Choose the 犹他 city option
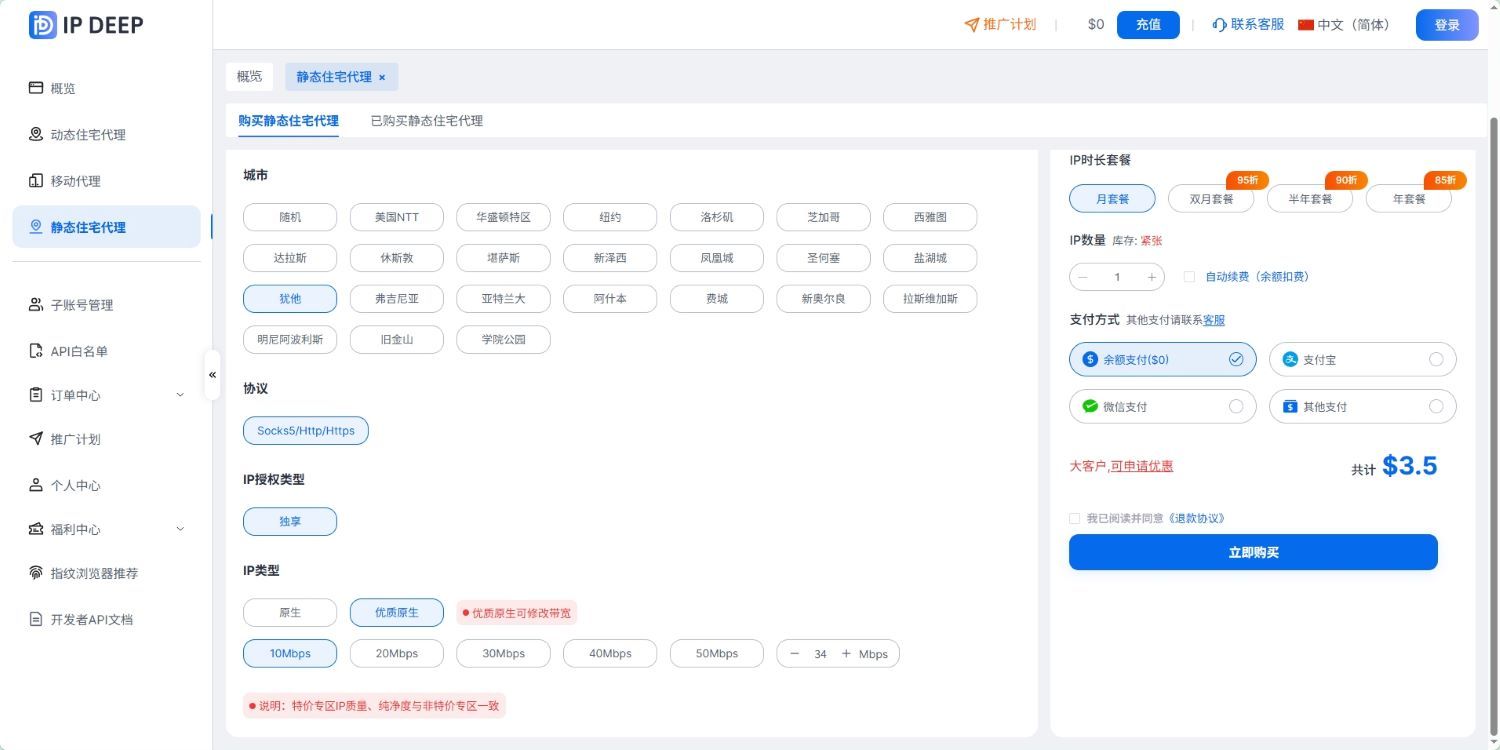Screen dimensions: 1500x750 290,298
